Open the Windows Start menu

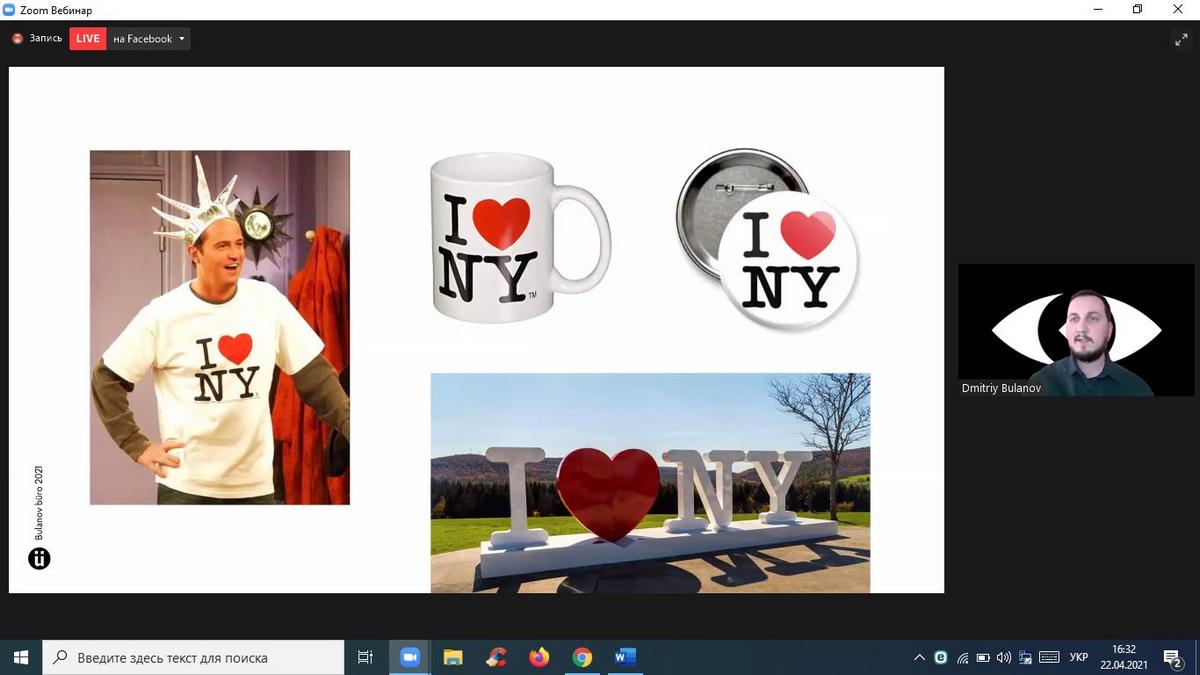point(21,657)
